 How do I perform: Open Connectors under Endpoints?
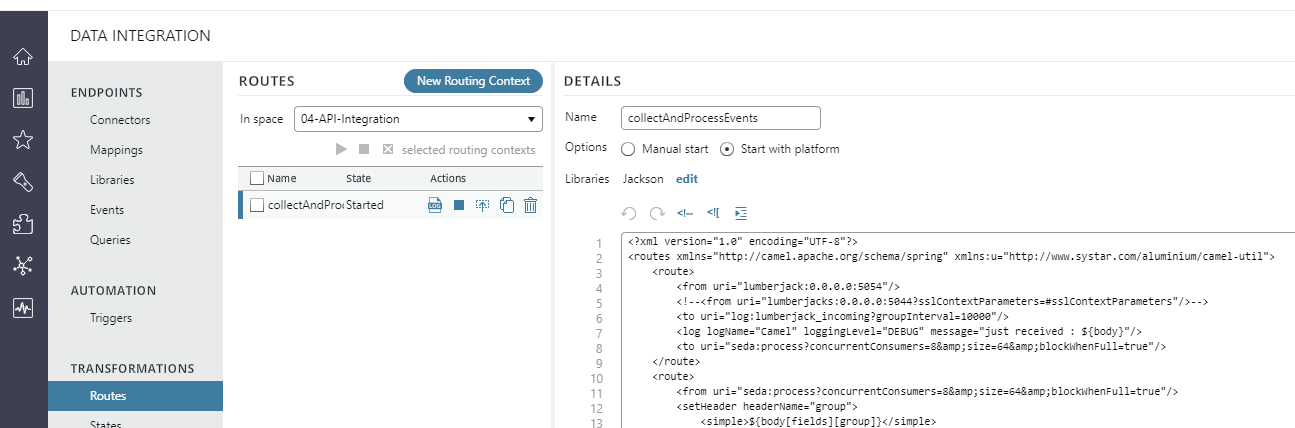(x=120, y=120)
